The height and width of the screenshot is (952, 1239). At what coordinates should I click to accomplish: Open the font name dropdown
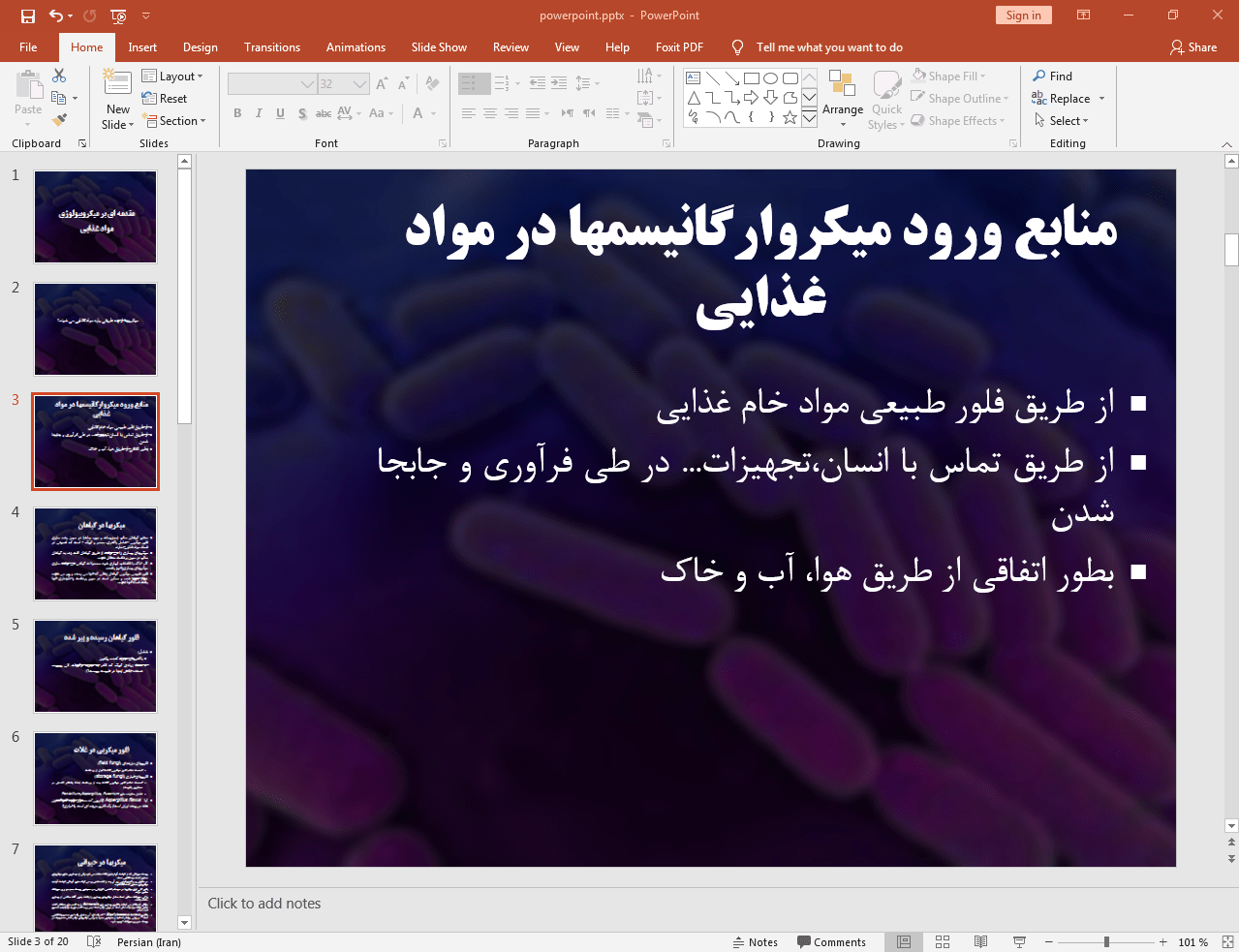pos(307,84)
